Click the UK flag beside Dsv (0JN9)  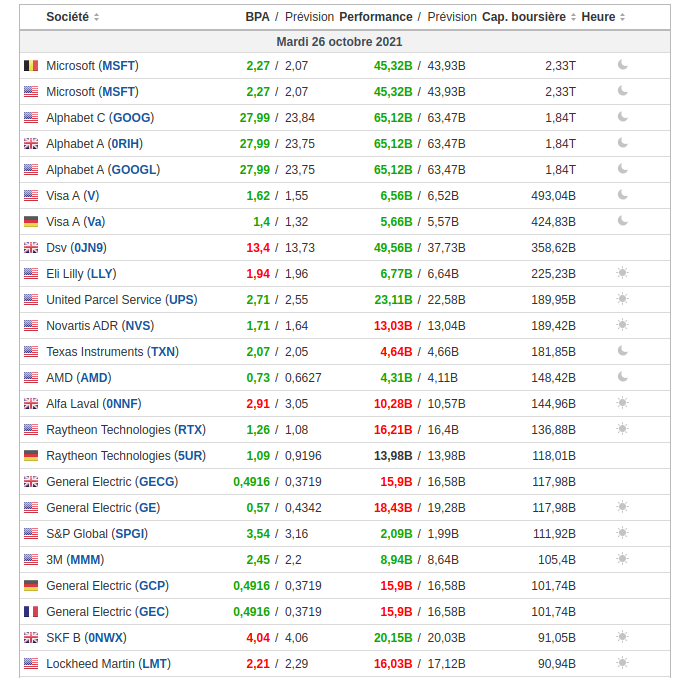click(31, 248)
